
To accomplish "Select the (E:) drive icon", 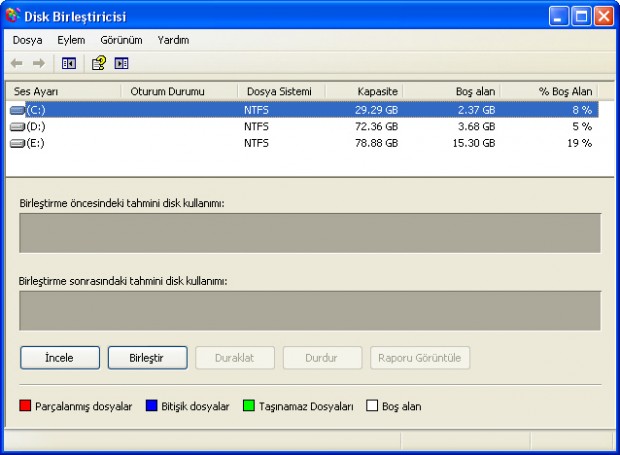I will coord(17,143).
